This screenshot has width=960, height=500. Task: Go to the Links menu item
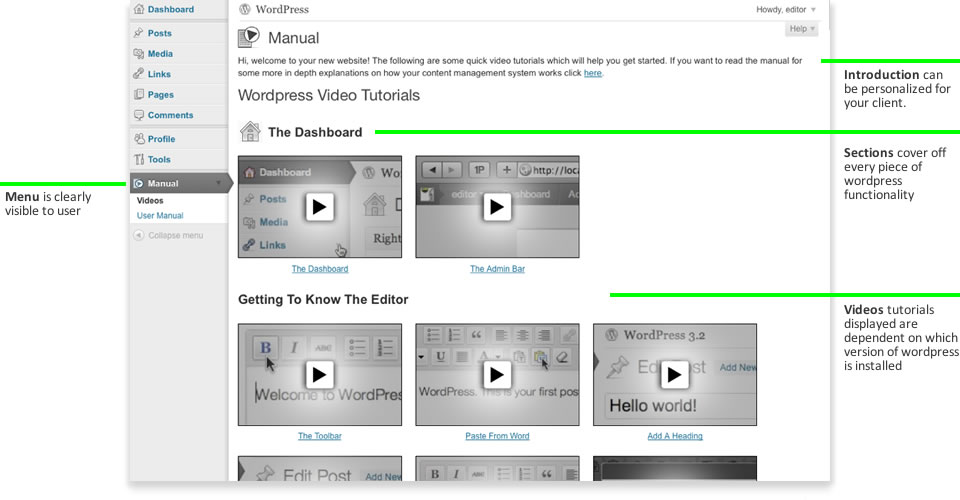tap(159, 74)
